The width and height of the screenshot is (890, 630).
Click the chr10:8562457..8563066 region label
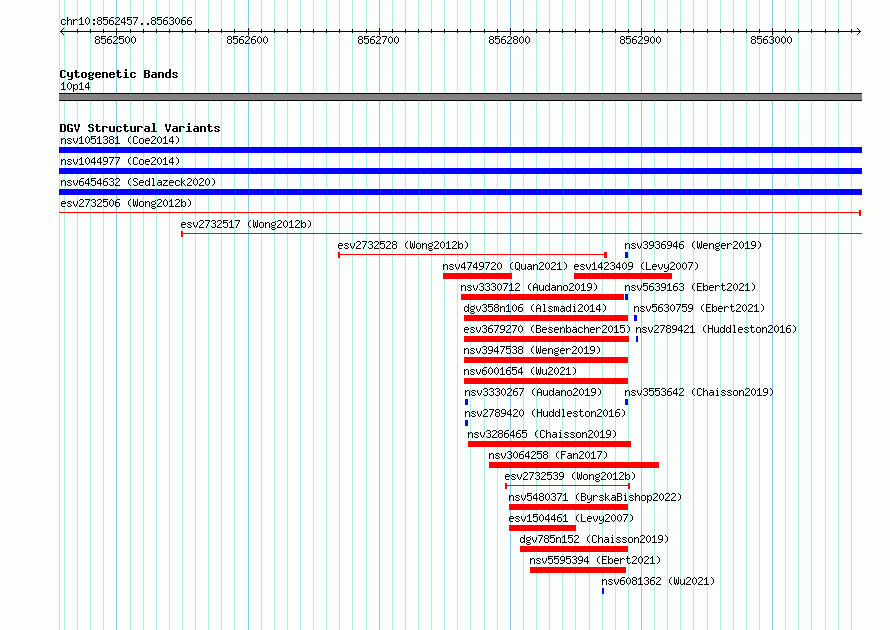point(126,21)
